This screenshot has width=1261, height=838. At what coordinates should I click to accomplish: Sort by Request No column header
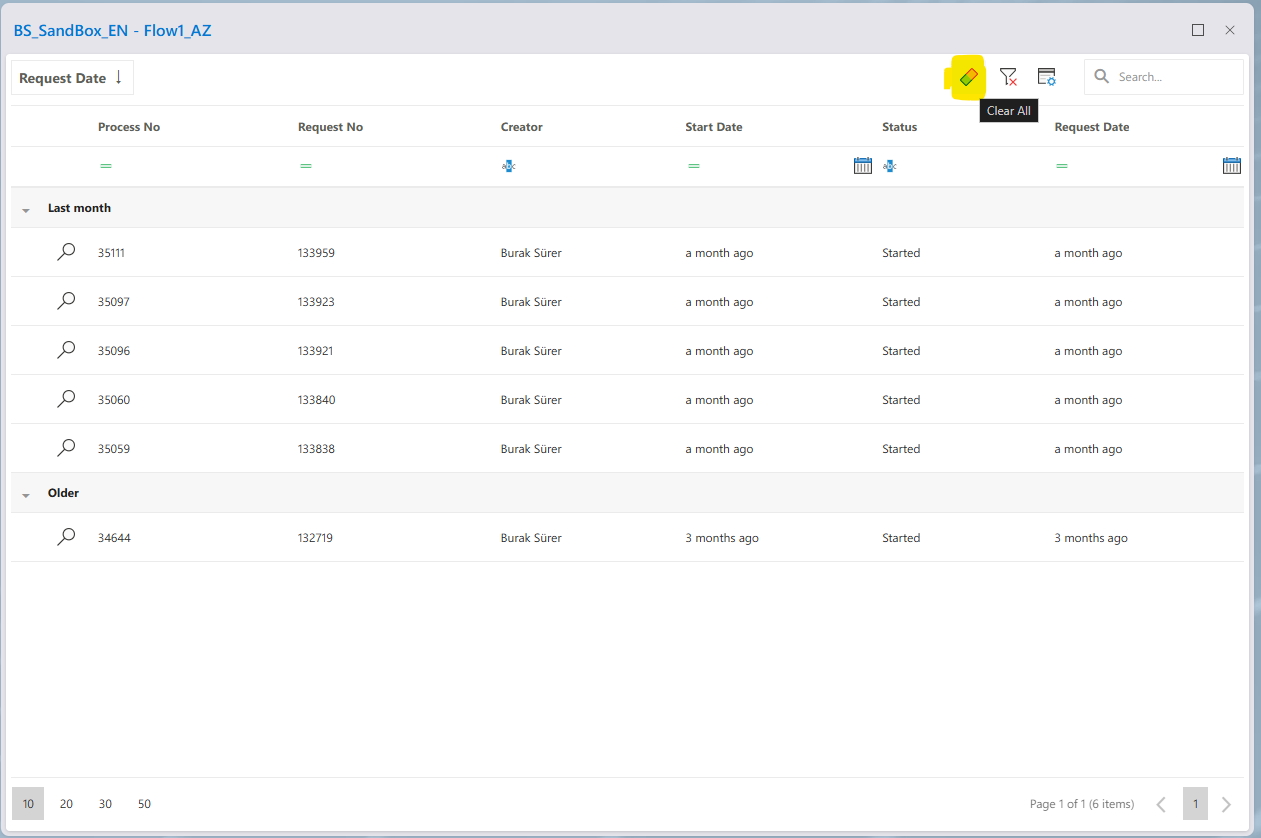(x=330, y=127)
